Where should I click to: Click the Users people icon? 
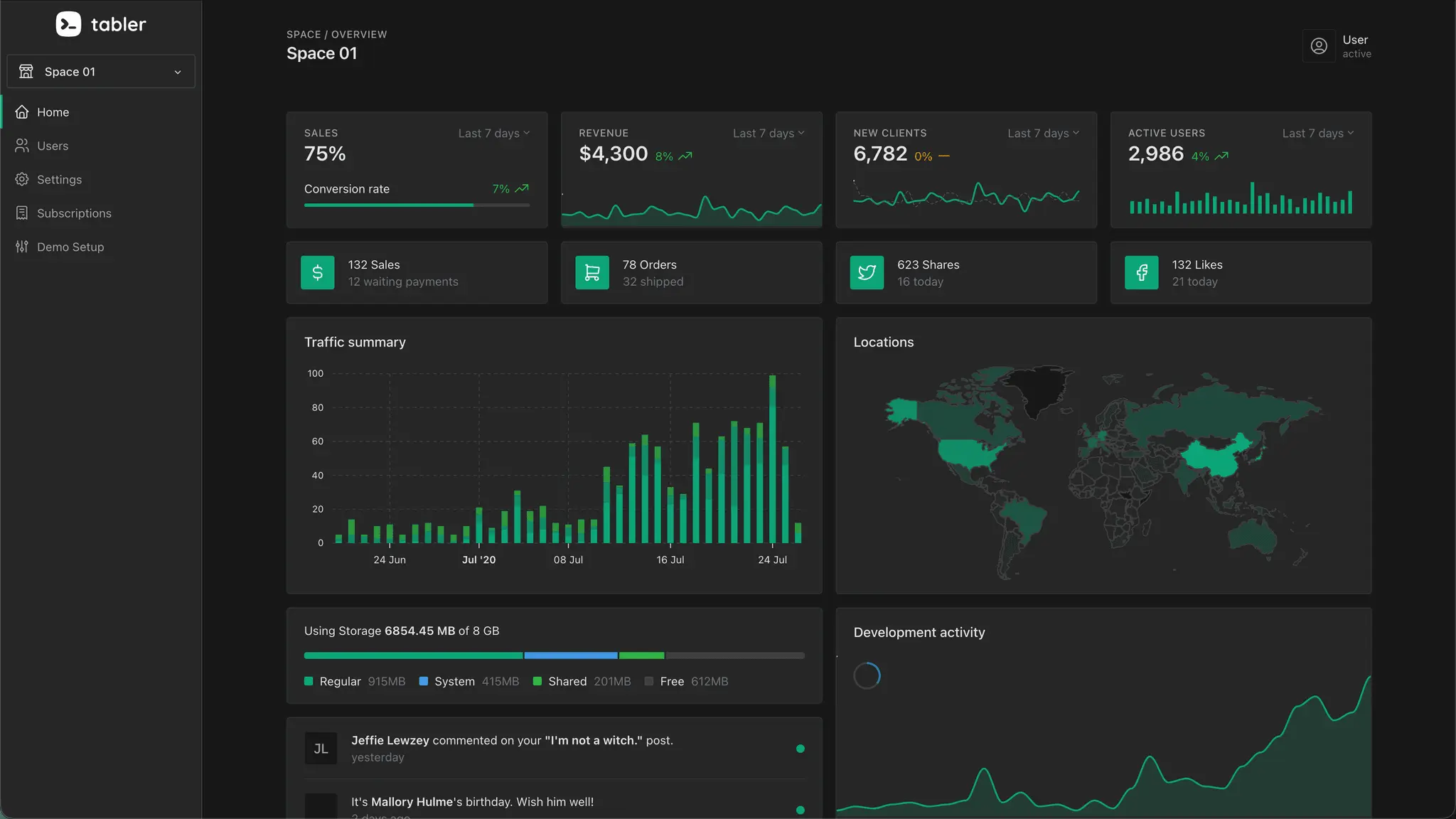pyautogui.click(x=22, y=146)
